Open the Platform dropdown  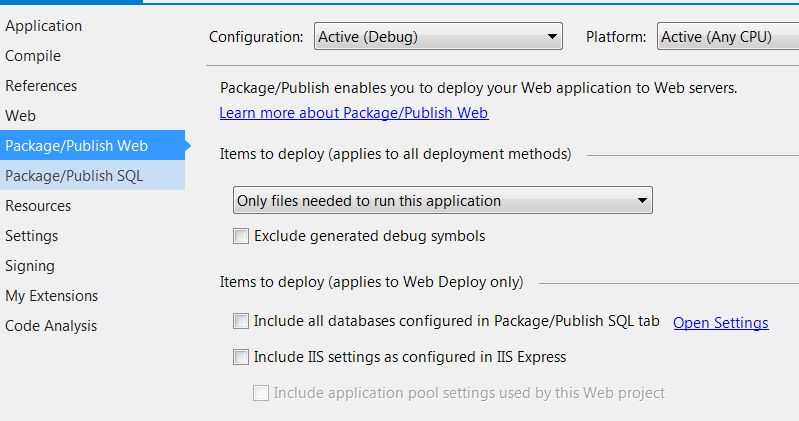tap(727, 37)
